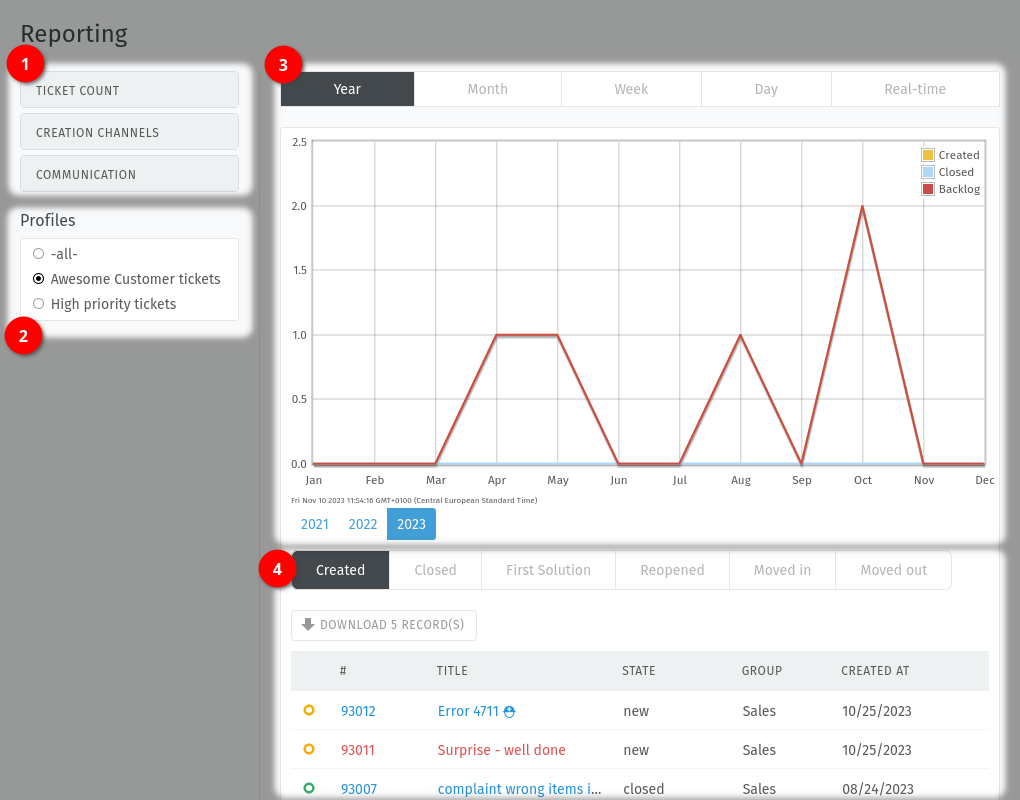This screenshot has height=800, width=1020.
Task: Click the October peak on the chart
Action: pos(863,207)
